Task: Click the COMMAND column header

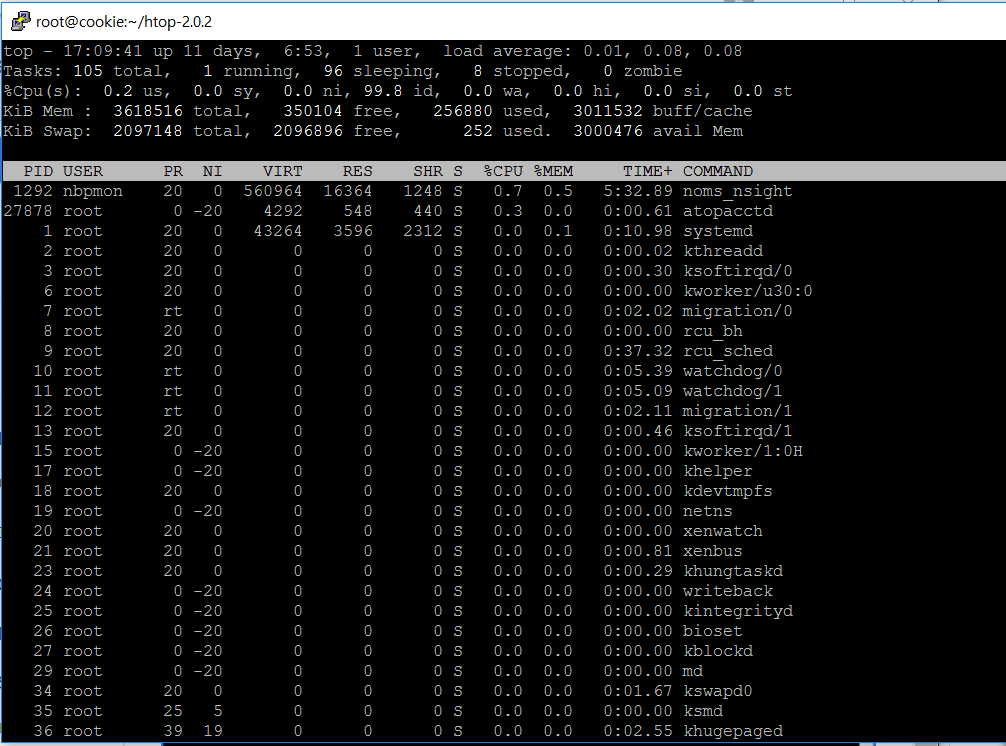Action: 718,171
